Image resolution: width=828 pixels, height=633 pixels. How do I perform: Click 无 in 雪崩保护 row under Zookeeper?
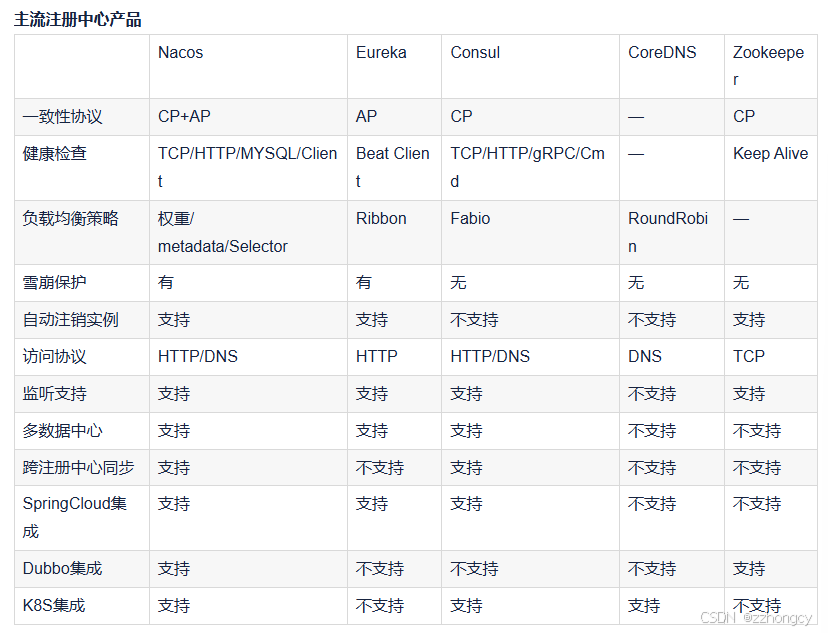[741, 282]
